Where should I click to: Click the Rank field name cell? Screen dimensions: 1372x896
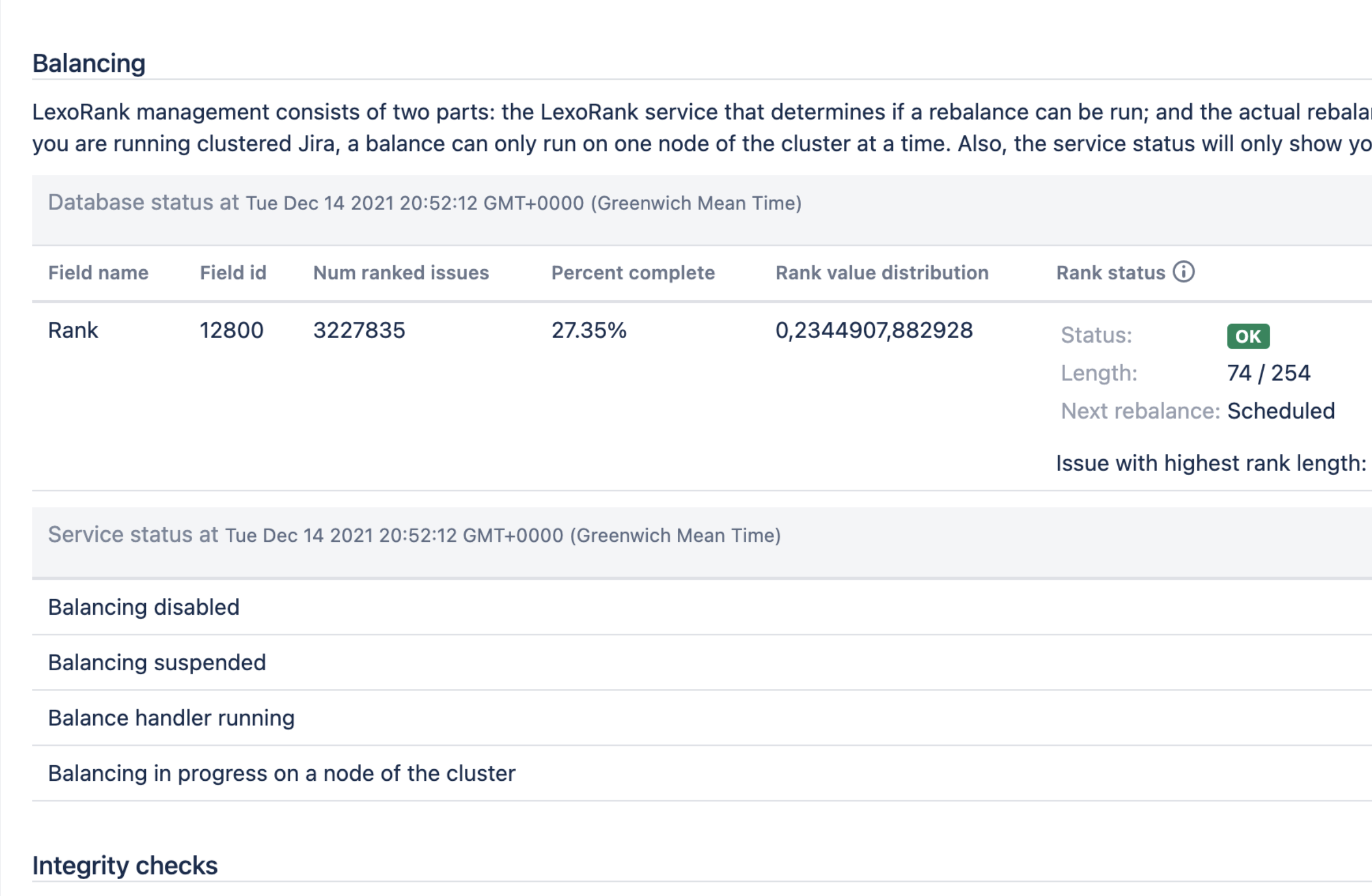point(73,331)
